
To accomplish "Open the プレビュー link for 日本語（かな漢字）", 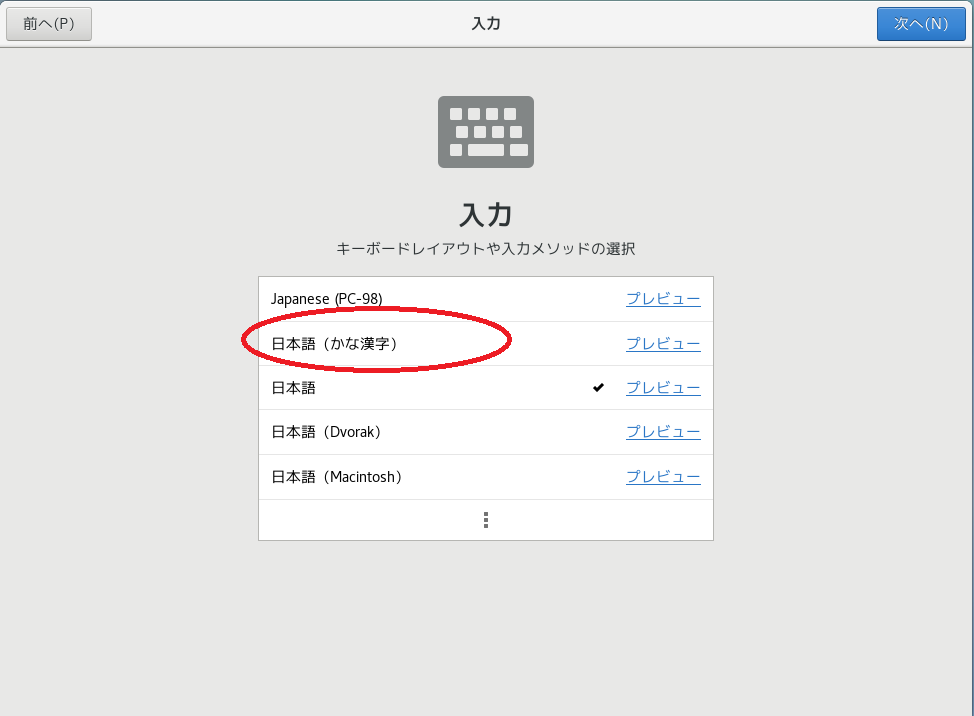I will click(x=663, y=343).
